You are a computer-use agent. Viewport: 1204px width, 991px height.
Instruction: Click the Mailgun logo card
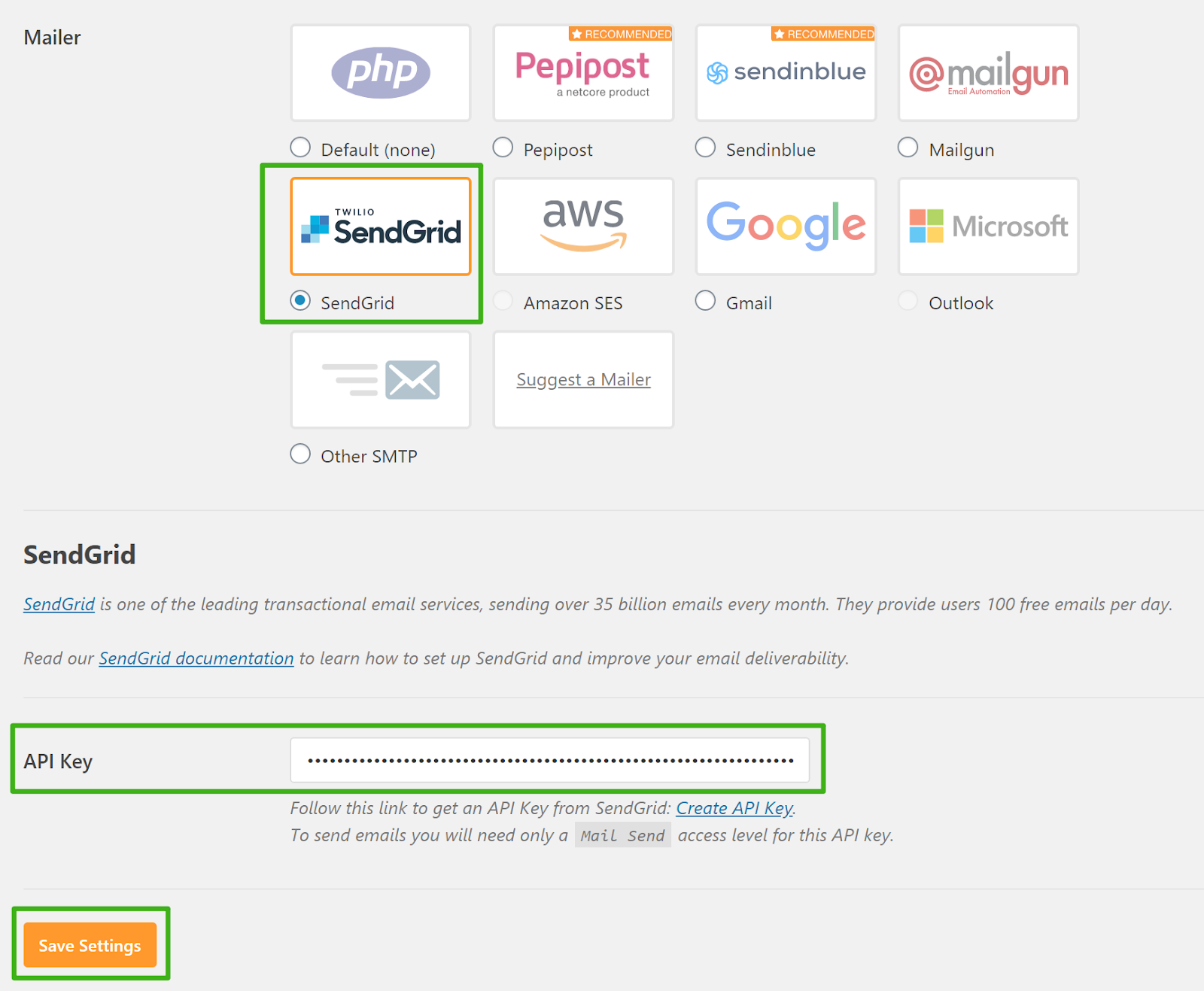click(x=989, y=73)
